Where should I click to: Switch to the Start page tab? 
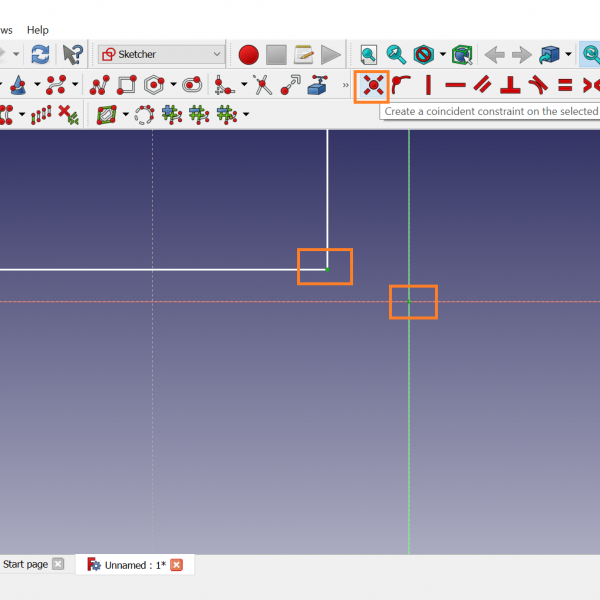(25, 564)
